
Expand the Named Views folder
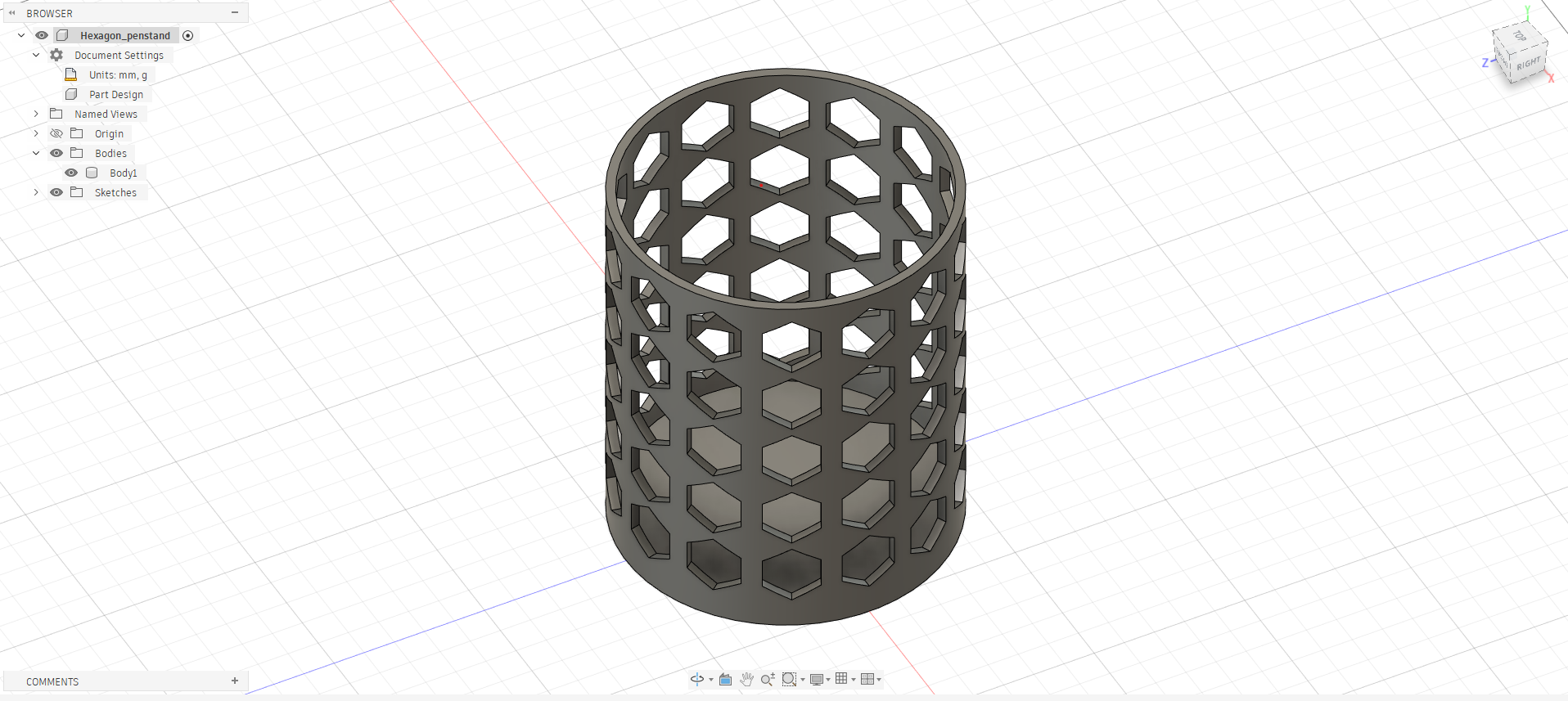coord(36,114)
